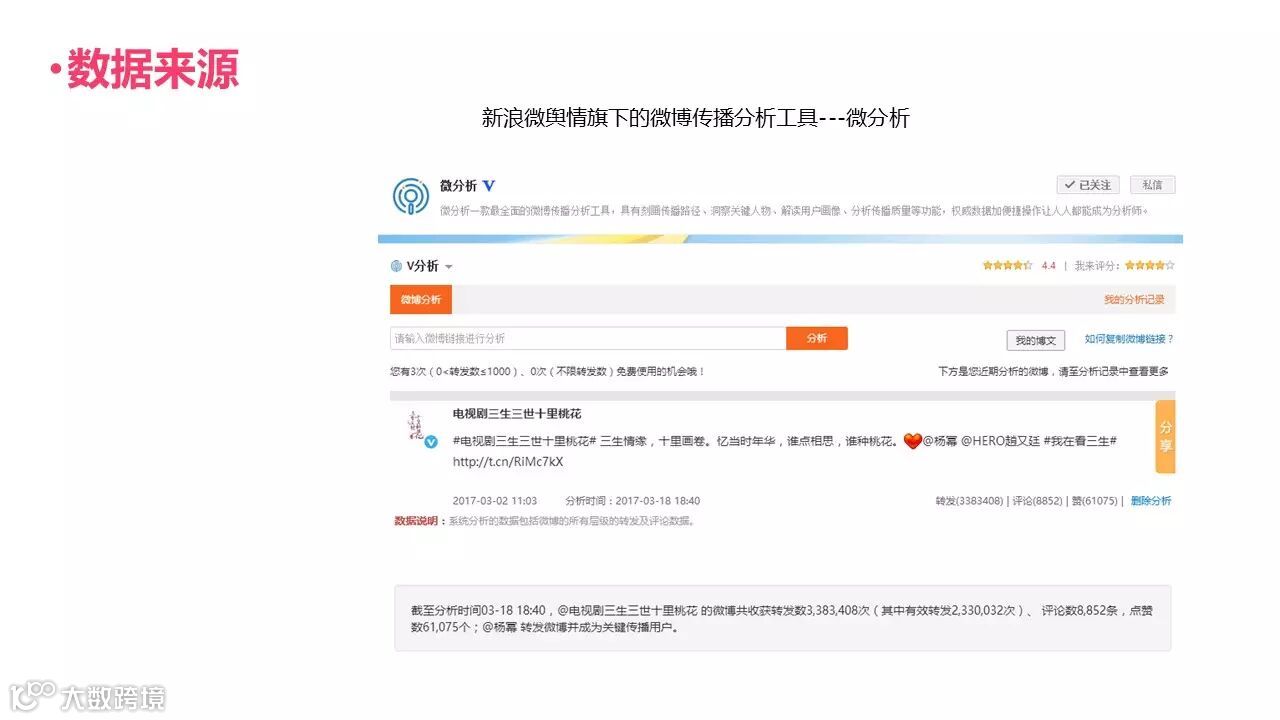Click the globe icon beside V分析
Image resolution: width=1280 pixels, height=720 pixels.
[396, 266]
